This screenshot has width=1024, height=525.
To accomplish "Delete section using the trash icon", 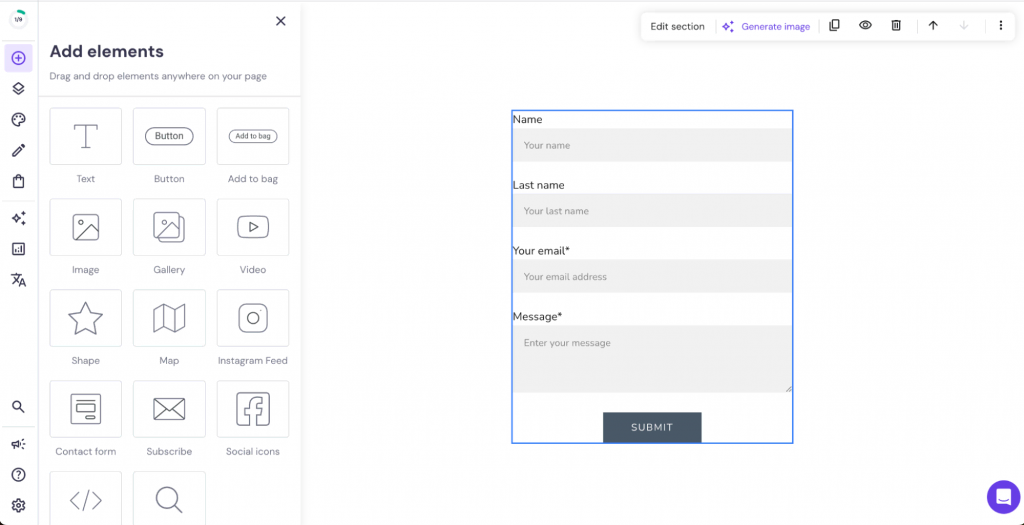I will (896, 26).
